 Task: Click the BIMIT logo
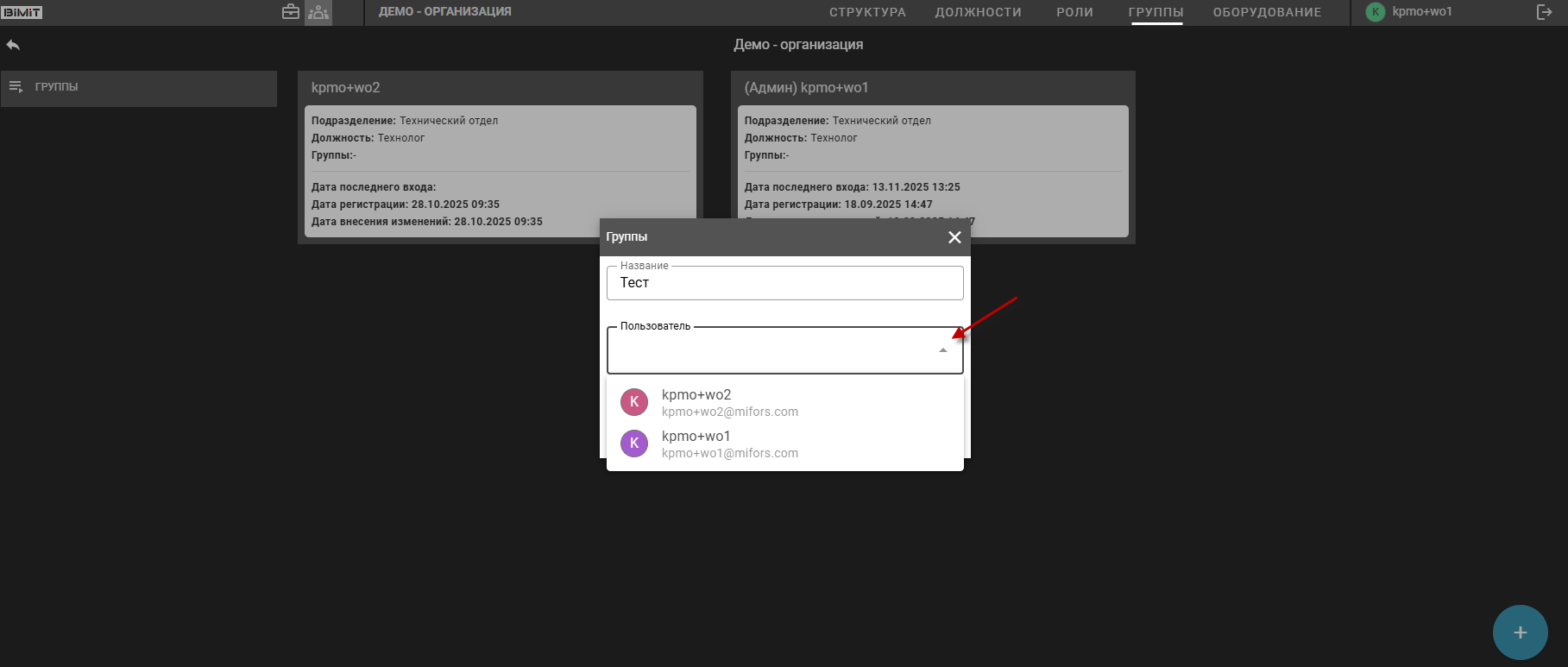point(22,12)
